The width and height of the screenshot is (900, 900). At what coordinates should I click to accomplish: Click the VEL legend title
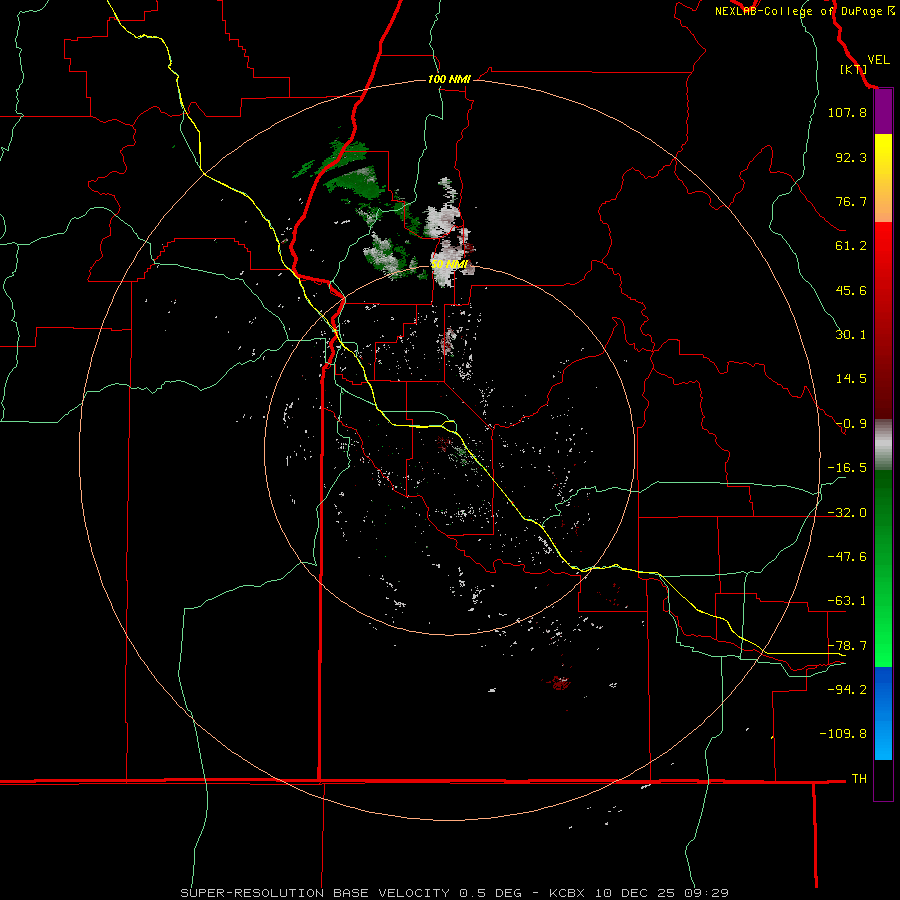879,60
